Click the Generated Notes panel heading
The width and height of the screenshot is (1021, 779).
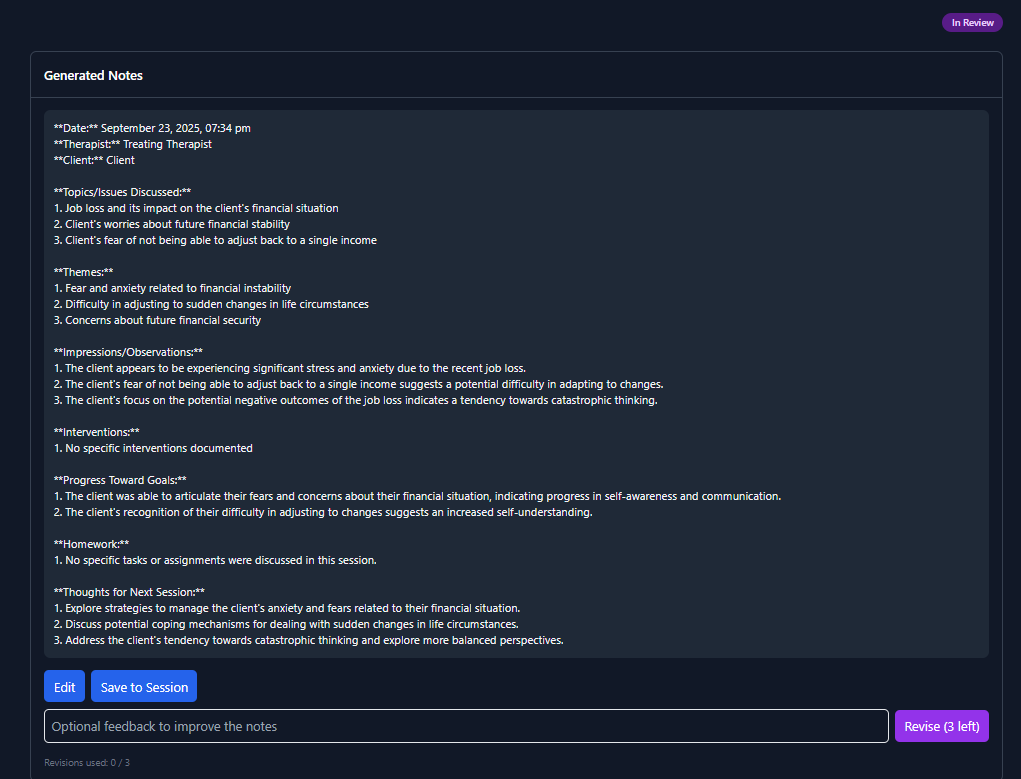click(x=93, y=76)
